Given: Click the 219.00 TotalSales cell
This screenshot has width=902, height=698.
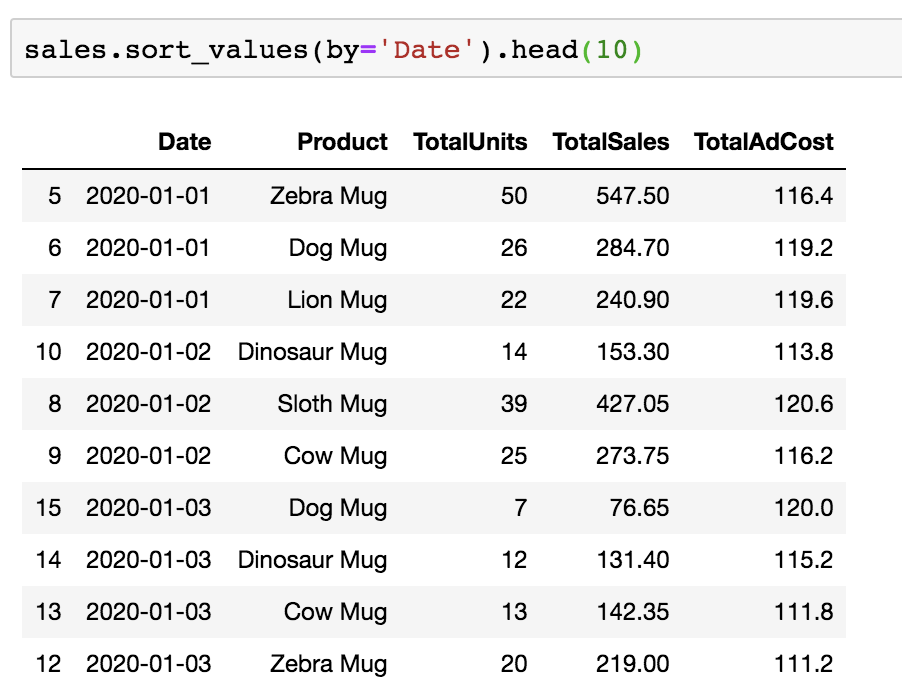Looking at the screenshot, I should point(634,663).
